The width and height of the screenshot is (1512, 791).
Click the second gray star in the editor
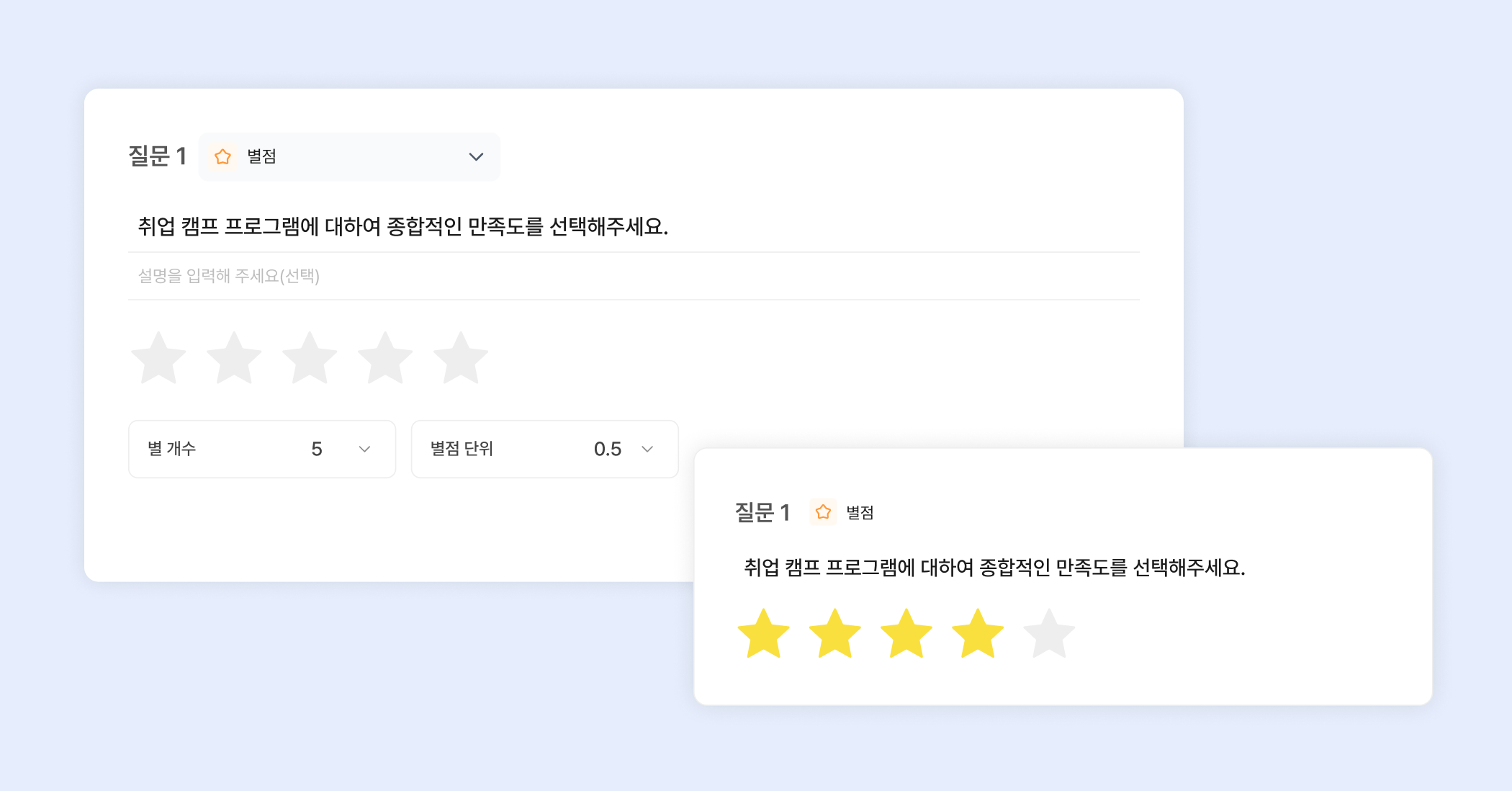[234, 359]
